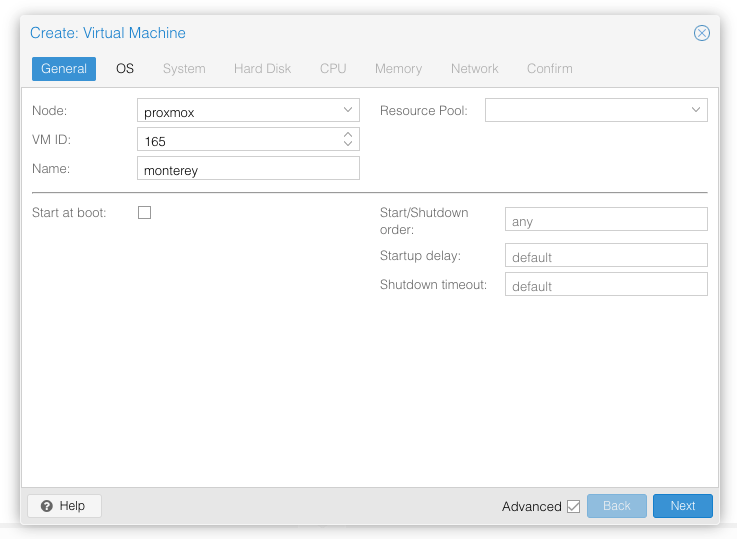This screenshot has height=539, width=737.
Task: Open the Resource Pool dropdown
Action: pyautogui.click(x=596, y=110)
